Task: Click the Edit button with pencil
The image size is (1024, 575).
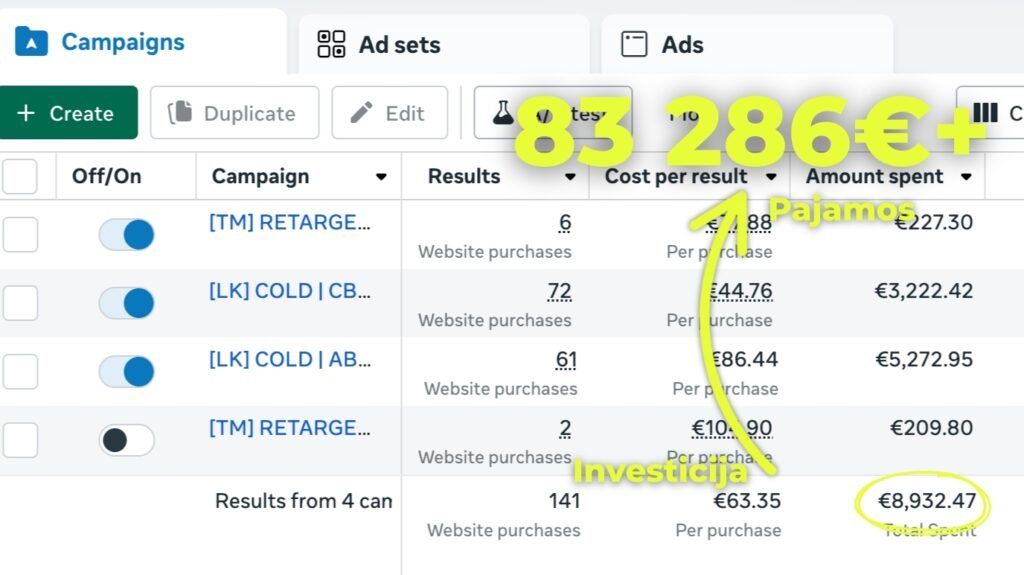Action: (389, 113)
